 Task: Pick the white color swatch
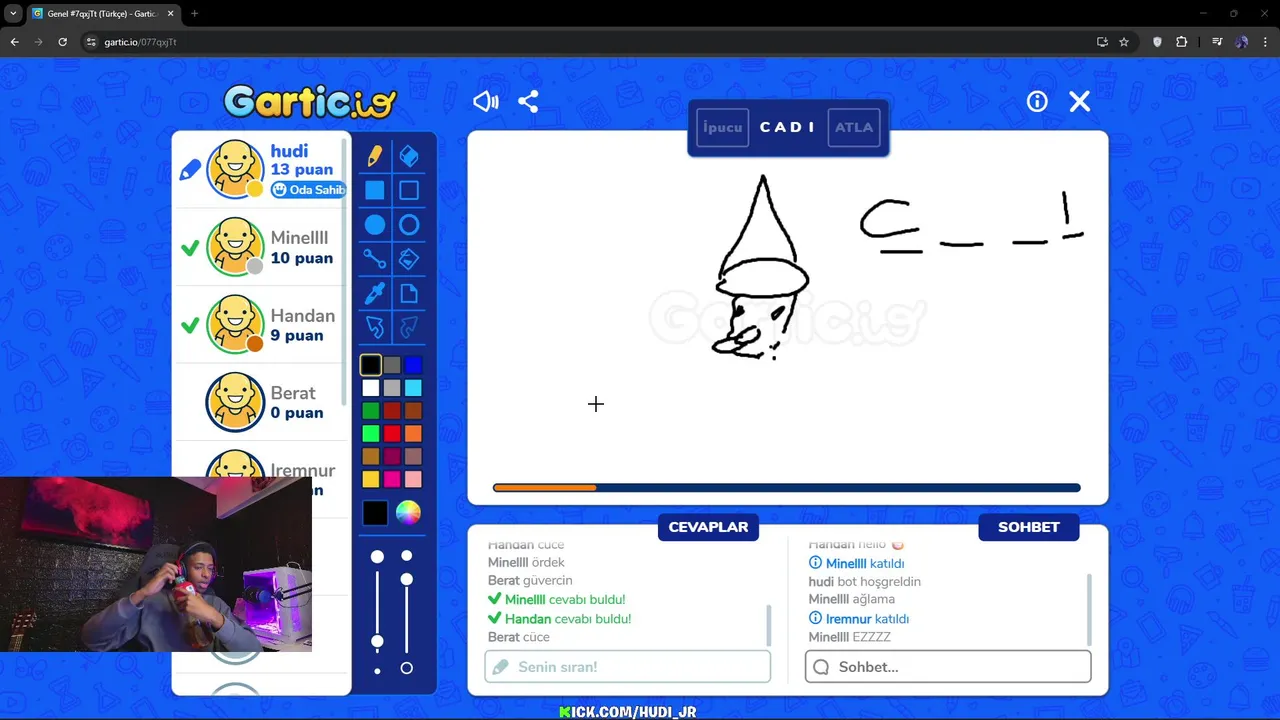[371, 388]
